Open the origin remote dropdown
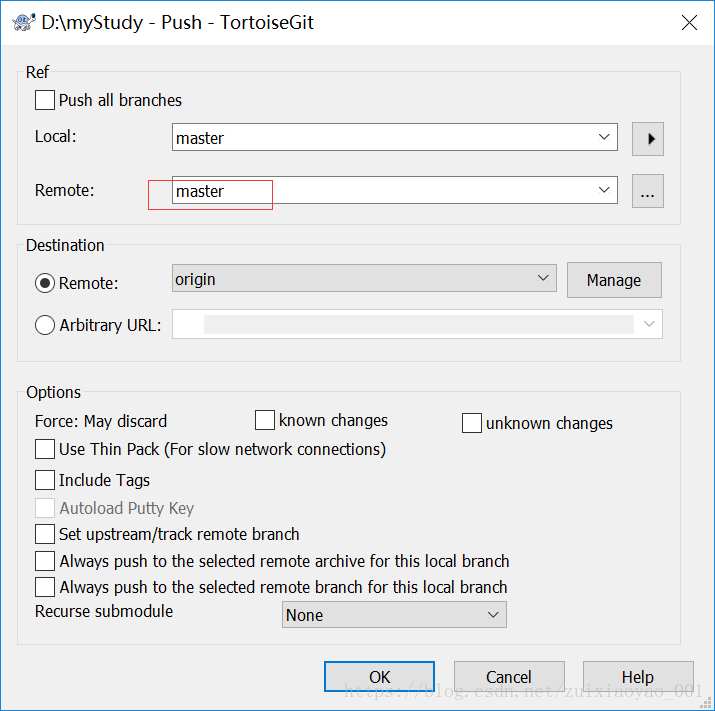Image resolution: width=715 pixels, height=711 pixels. coord(364,278)
